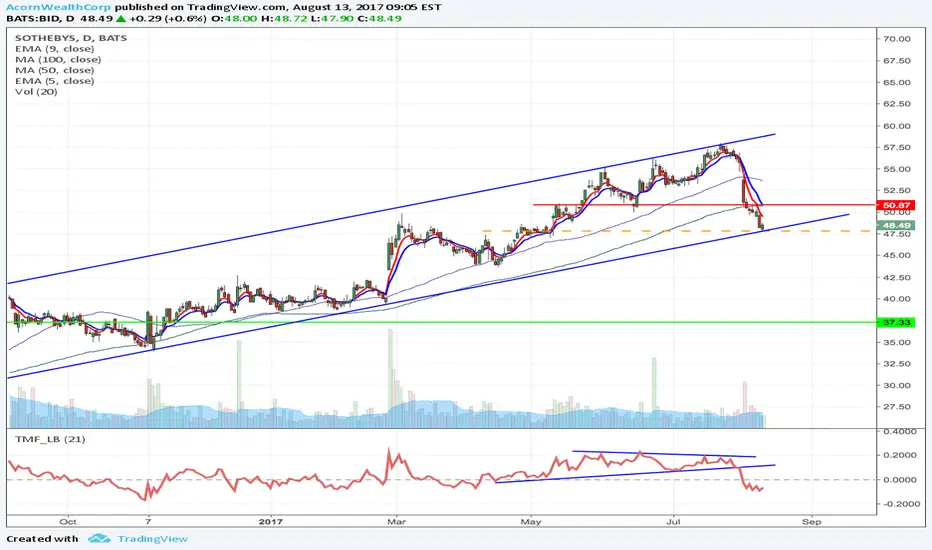Click the 45.00 price axis label
This screenshot has width=932, height=550.
point(897,256)
